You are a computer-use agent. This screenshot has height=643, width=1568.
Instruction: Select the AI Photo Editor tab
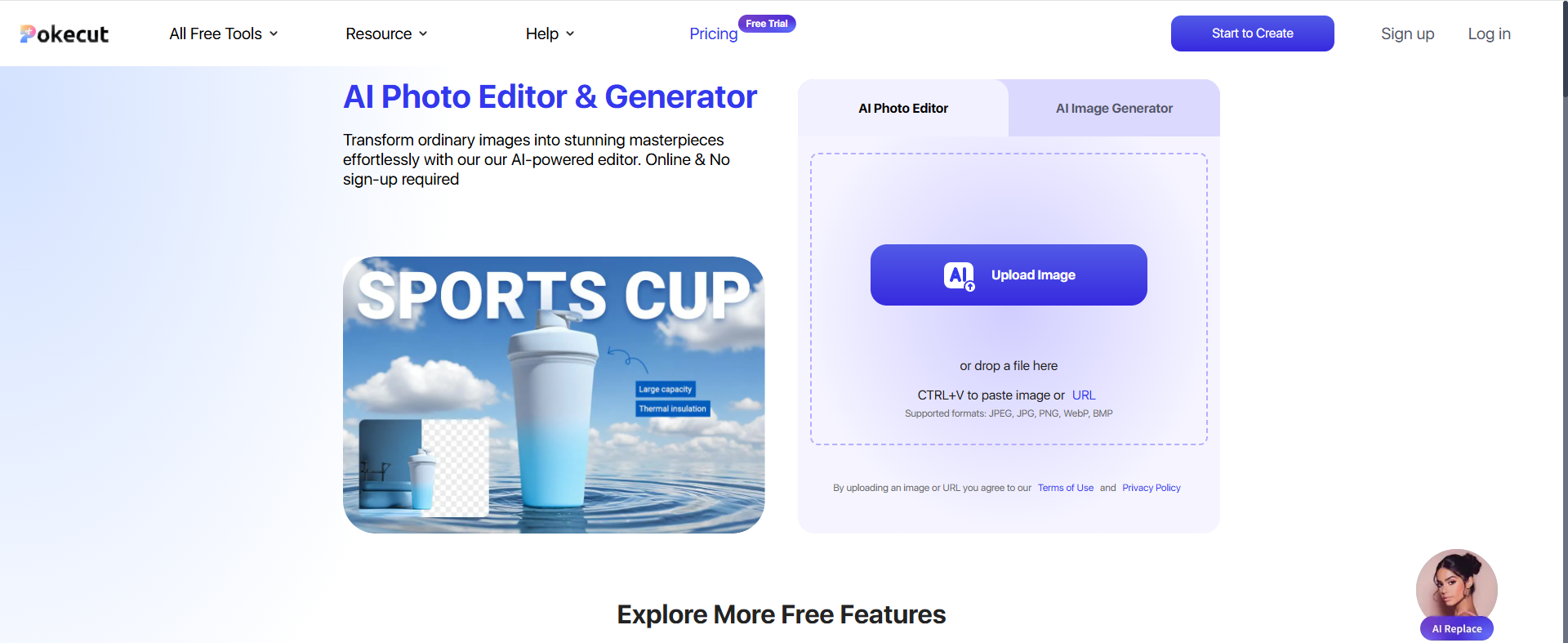[903, 108]
